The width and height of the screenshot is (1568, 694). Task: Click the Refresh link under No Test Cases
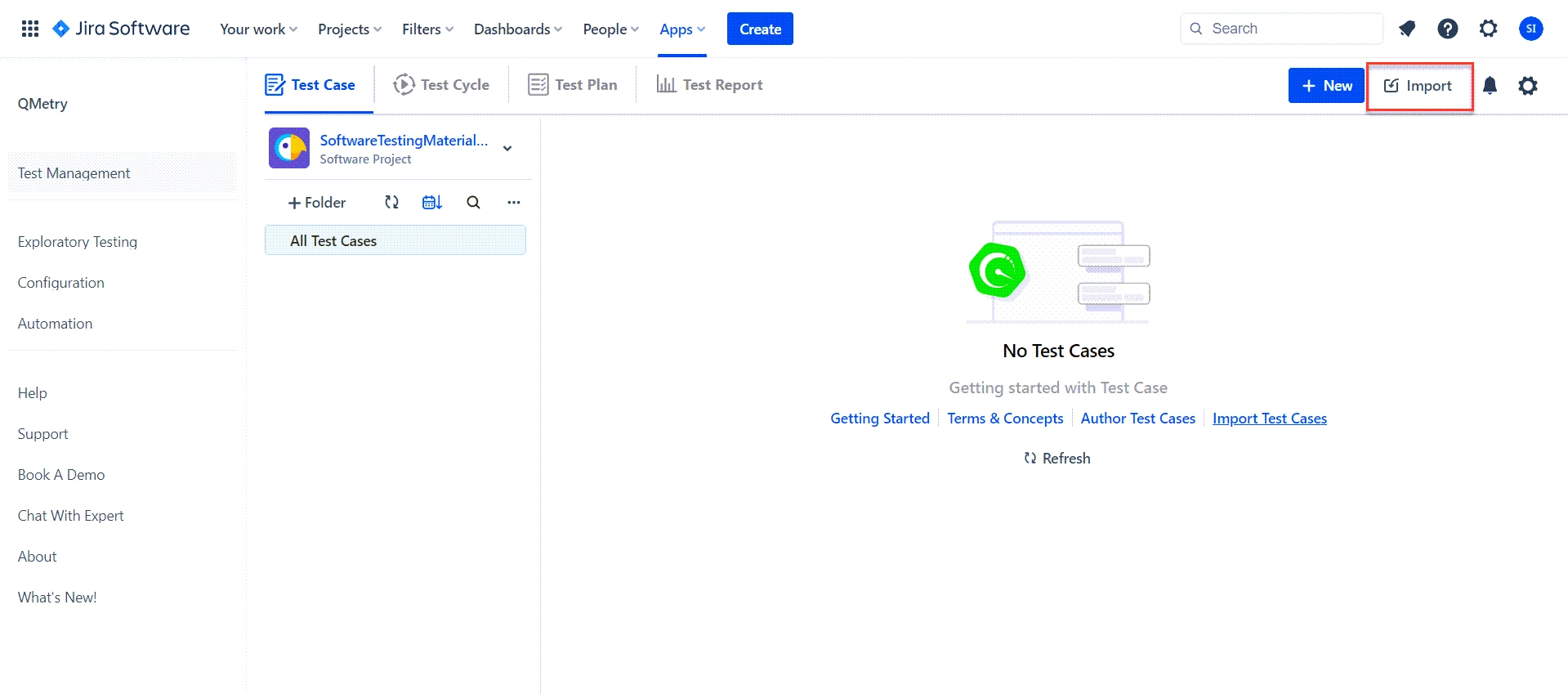[1057, 459]
